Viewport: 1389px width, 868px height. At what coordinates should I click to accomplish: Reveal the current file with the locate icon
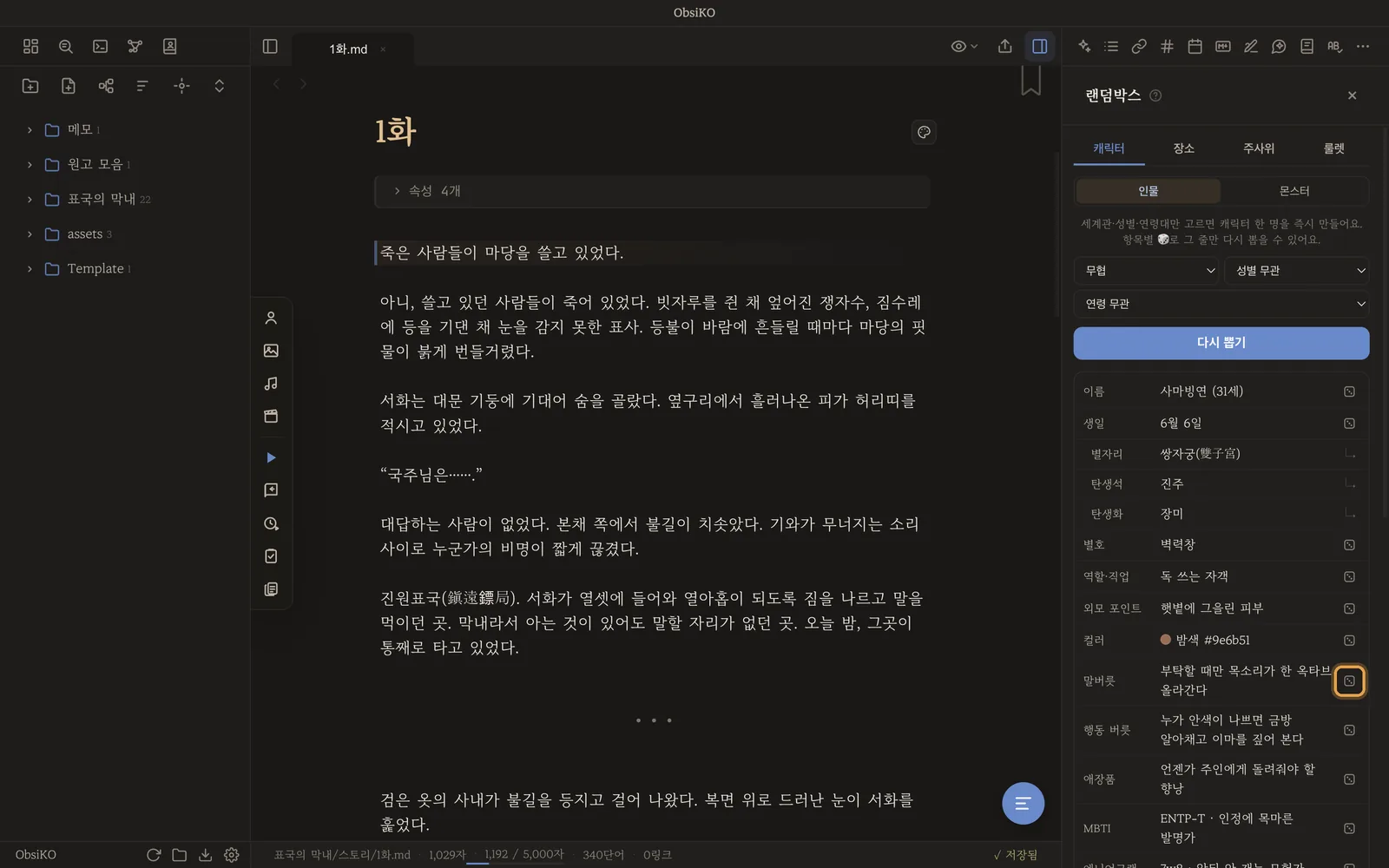click(x=181, y=86)
